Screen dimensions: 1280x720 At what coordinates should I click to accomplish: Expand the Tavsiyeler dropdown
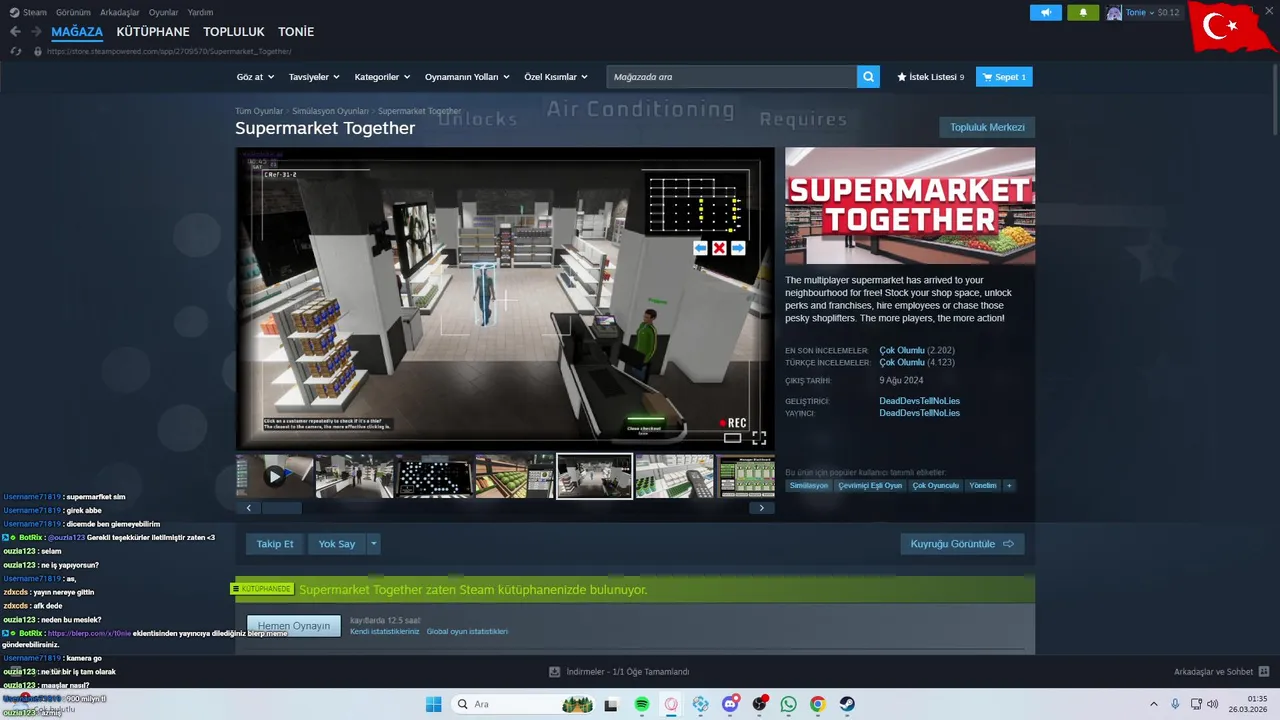314,77
